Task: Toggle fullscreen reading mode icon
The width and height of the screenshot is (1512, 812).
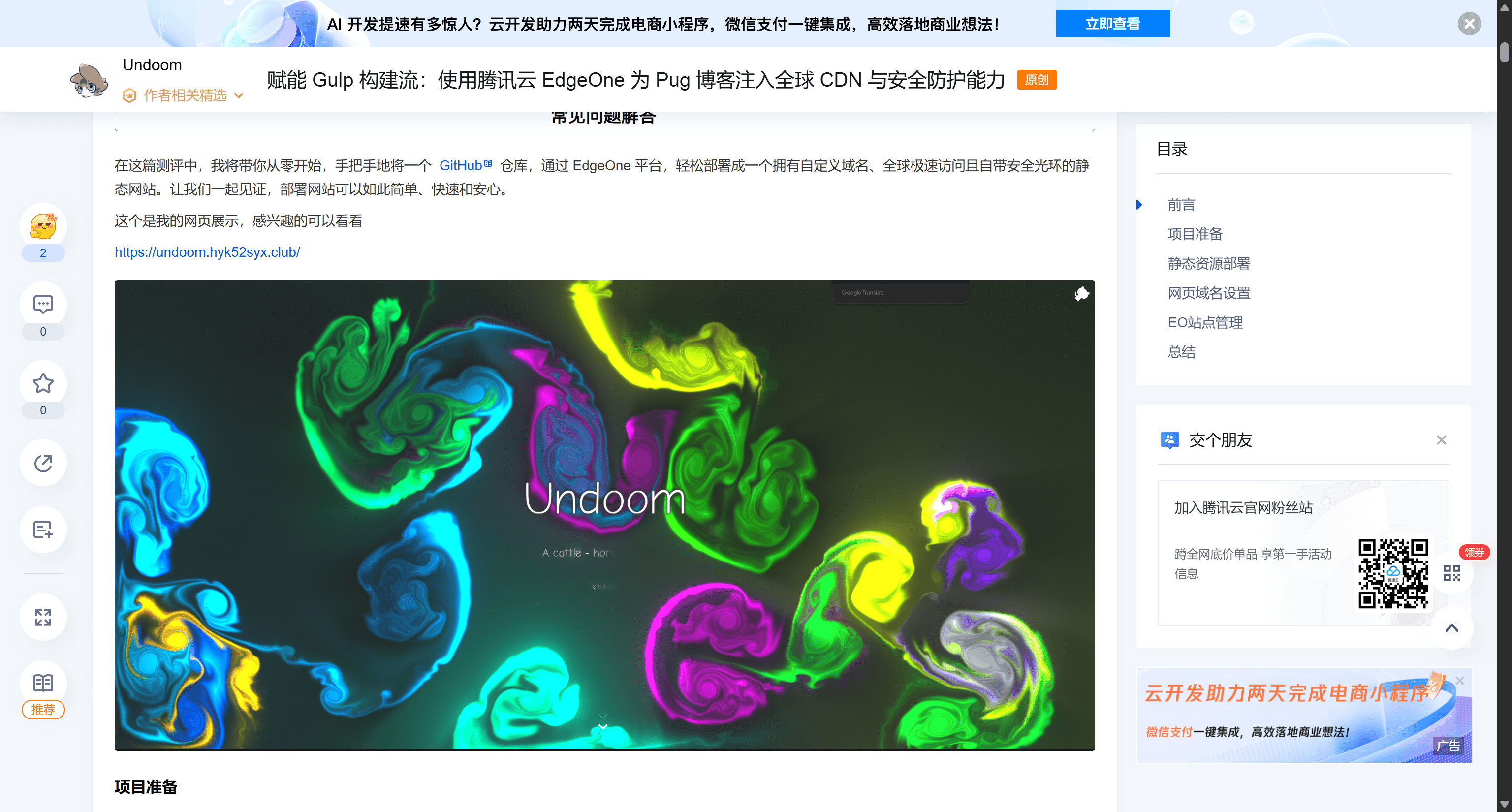Action: click(43, 617)
